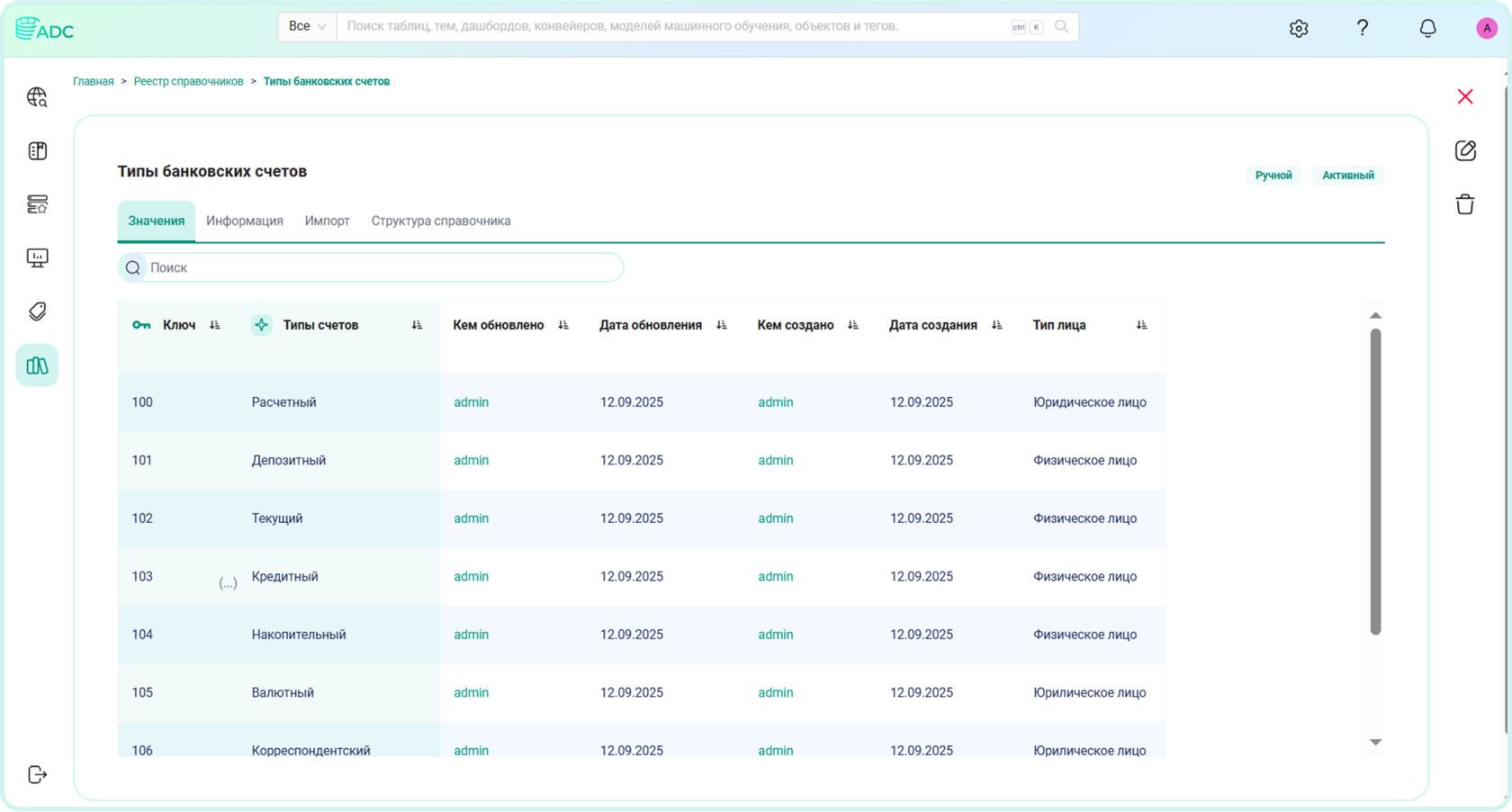
Task: Go to 'Реестр справочников' breadcrumb link
Action: coord(188,81)
